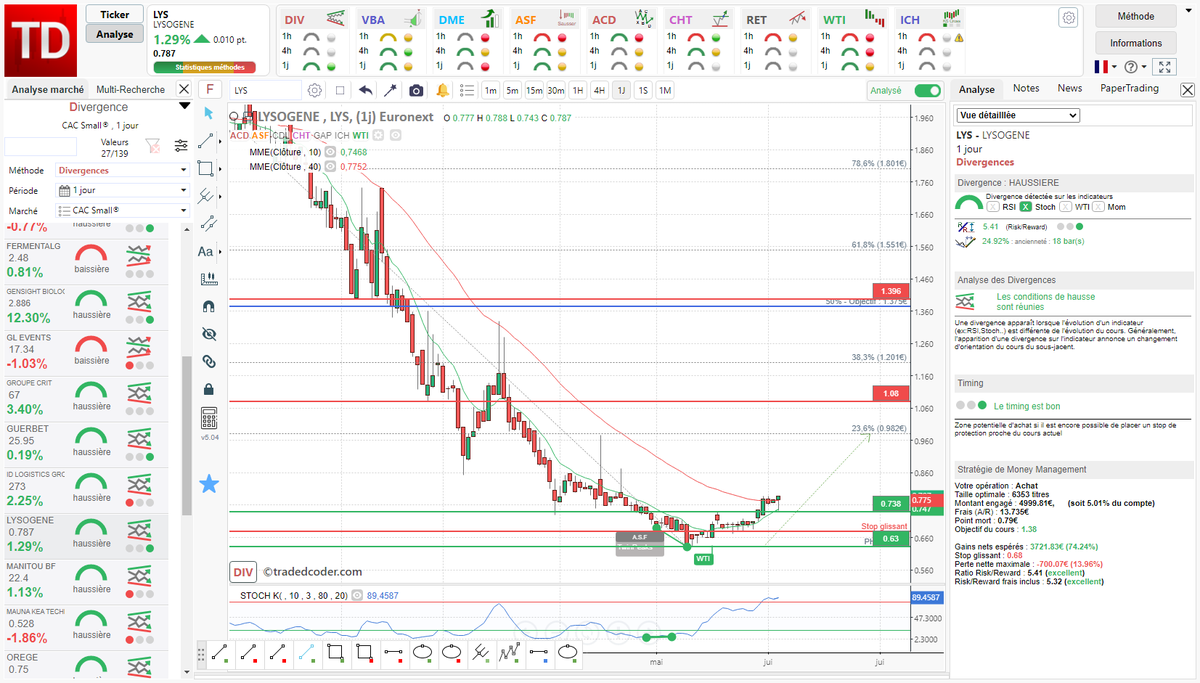Select the 4H timeframe
Image resolution: width=1200 pixels, height=683 pixels.
click(x=599, y=90)
